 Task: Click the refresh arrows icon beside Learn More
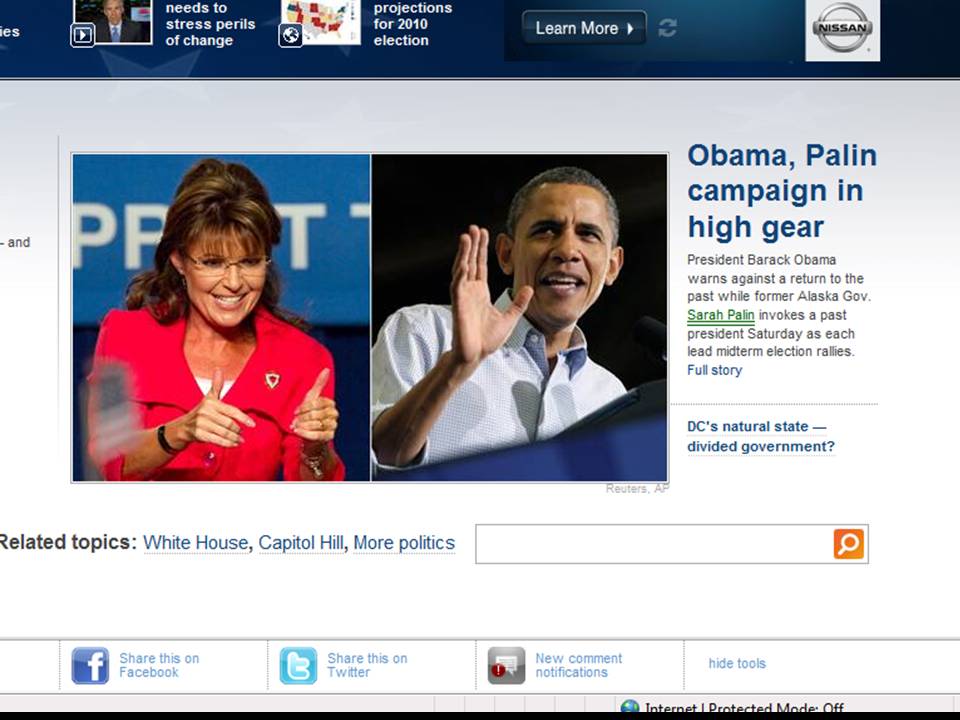(x=667, y=28)
